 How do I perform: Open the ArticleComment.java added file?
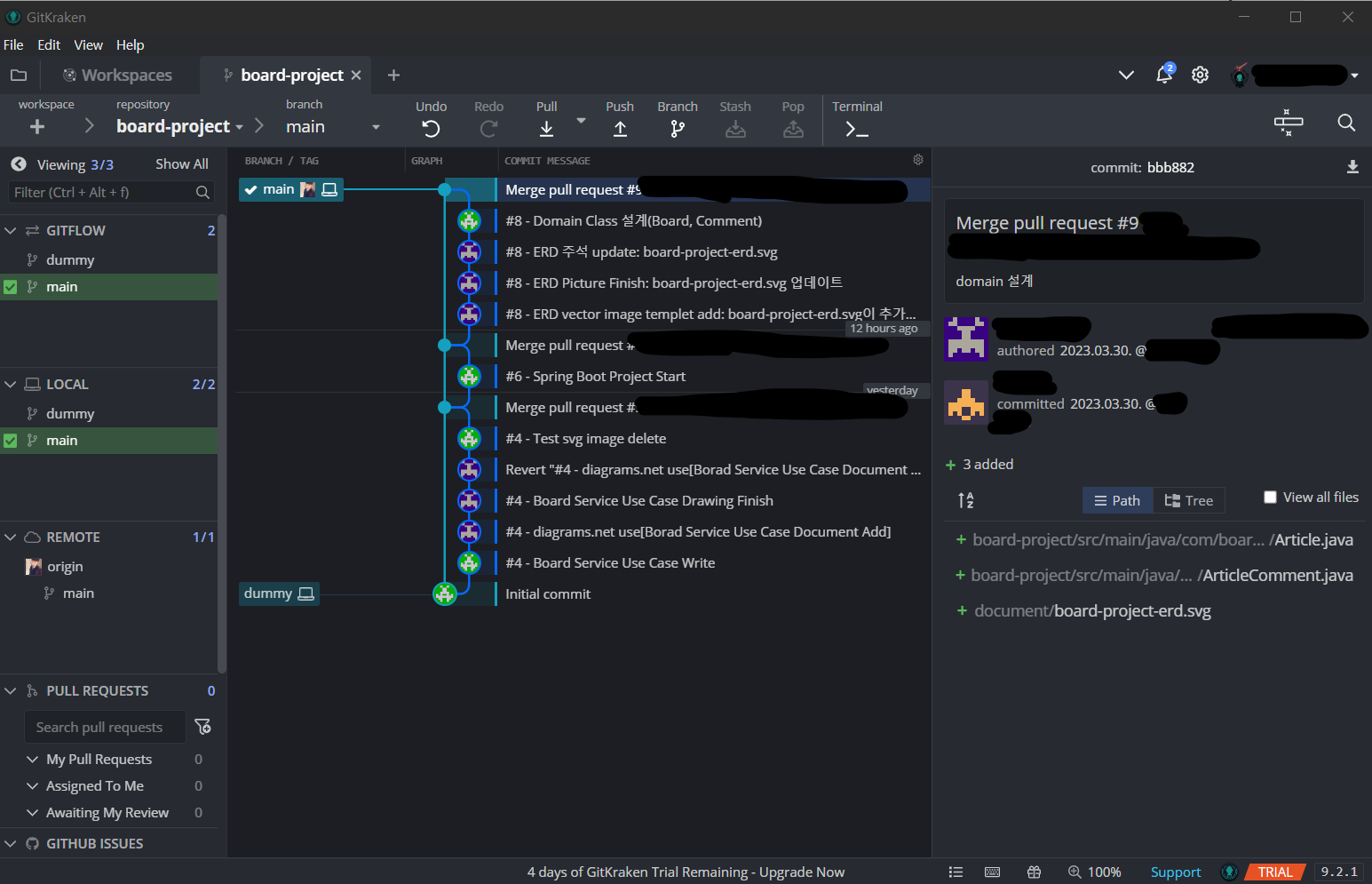click(x=1154, y=576)
